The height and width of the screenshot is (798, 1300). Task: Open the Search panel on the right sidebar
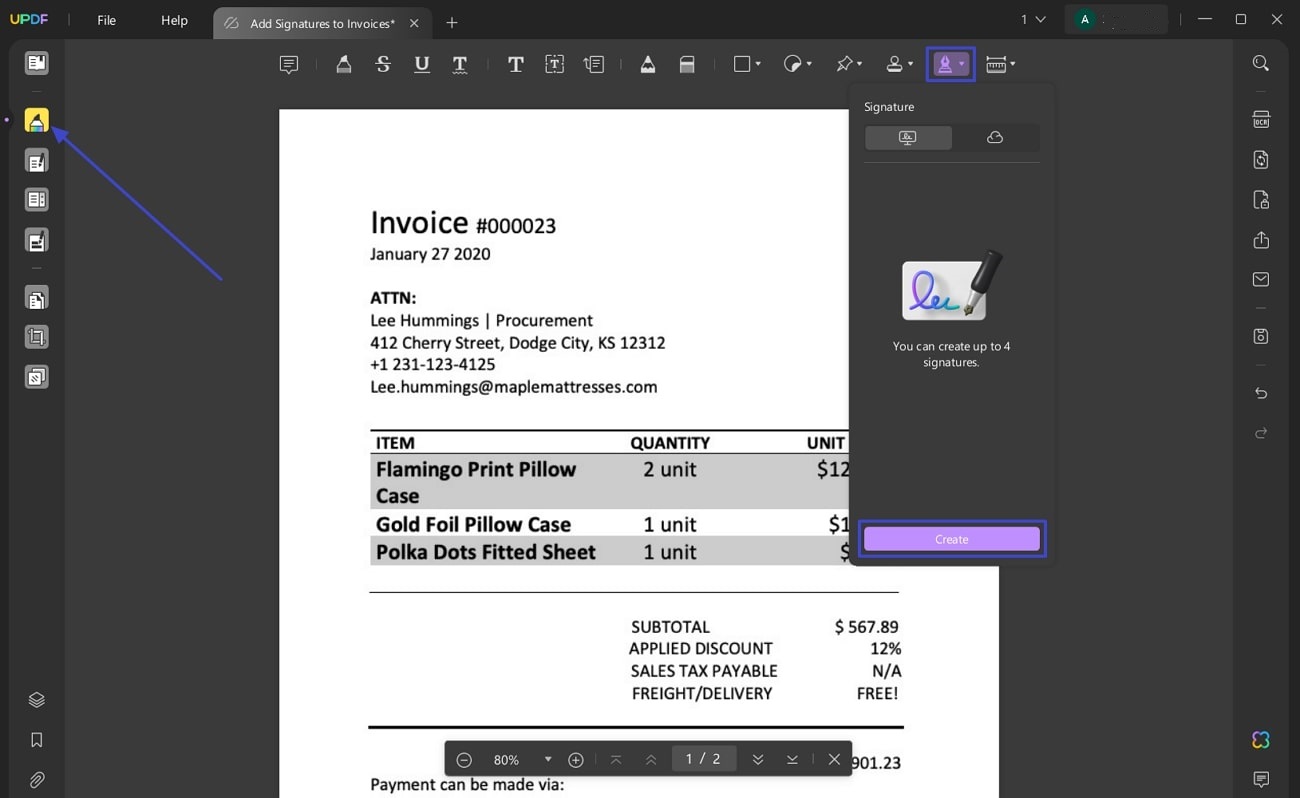[1260, 62]
